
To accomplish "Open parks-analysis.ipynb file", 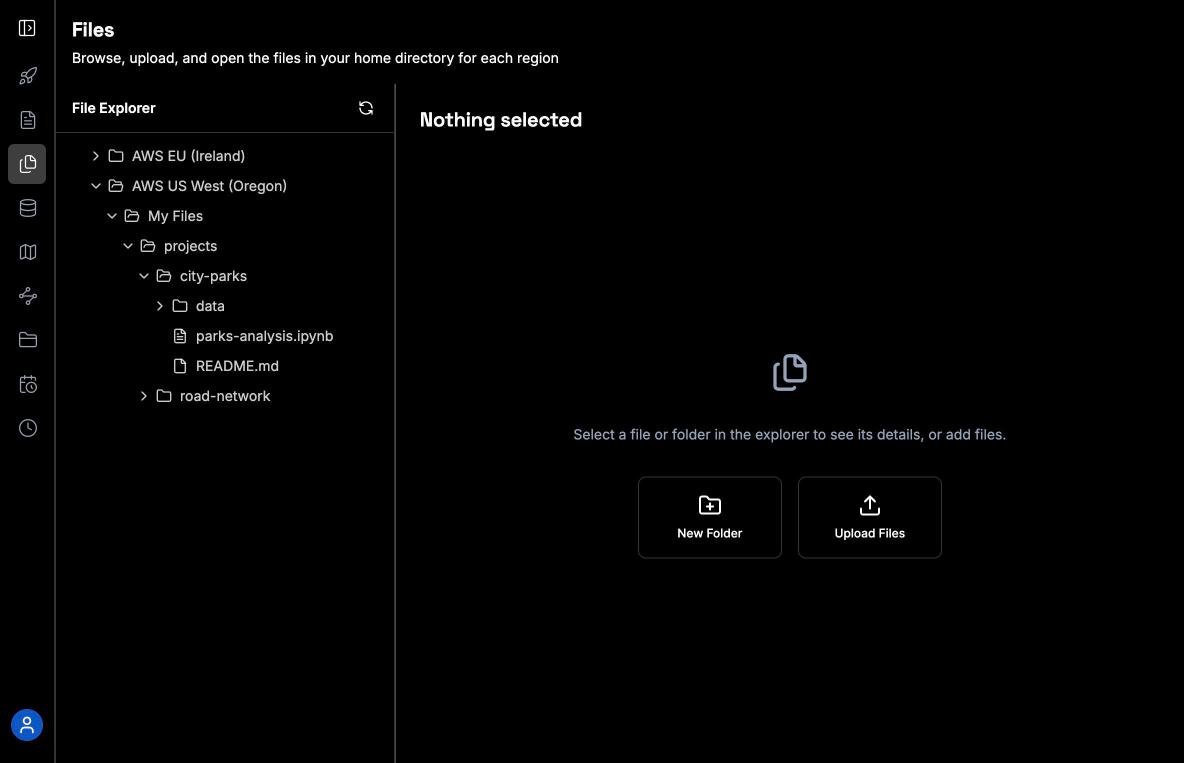I will coord(264,336).
